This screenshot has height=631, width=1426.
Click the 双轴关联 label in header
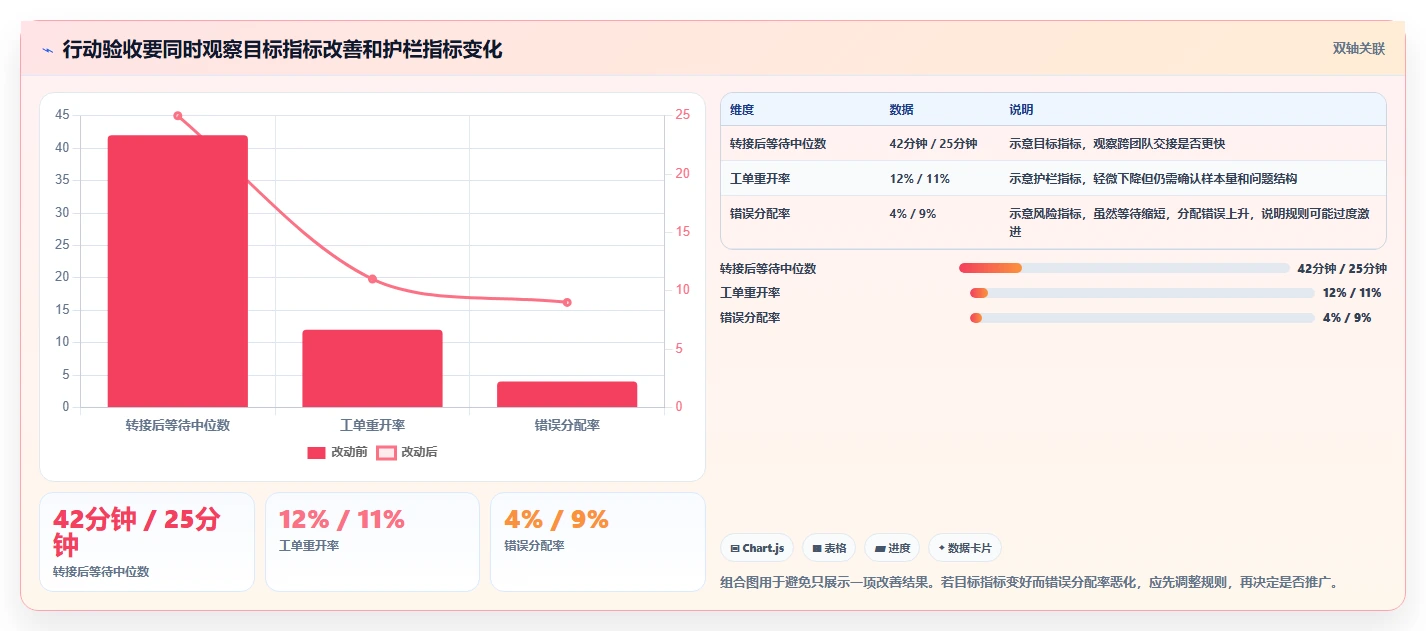coord(1359,49)
